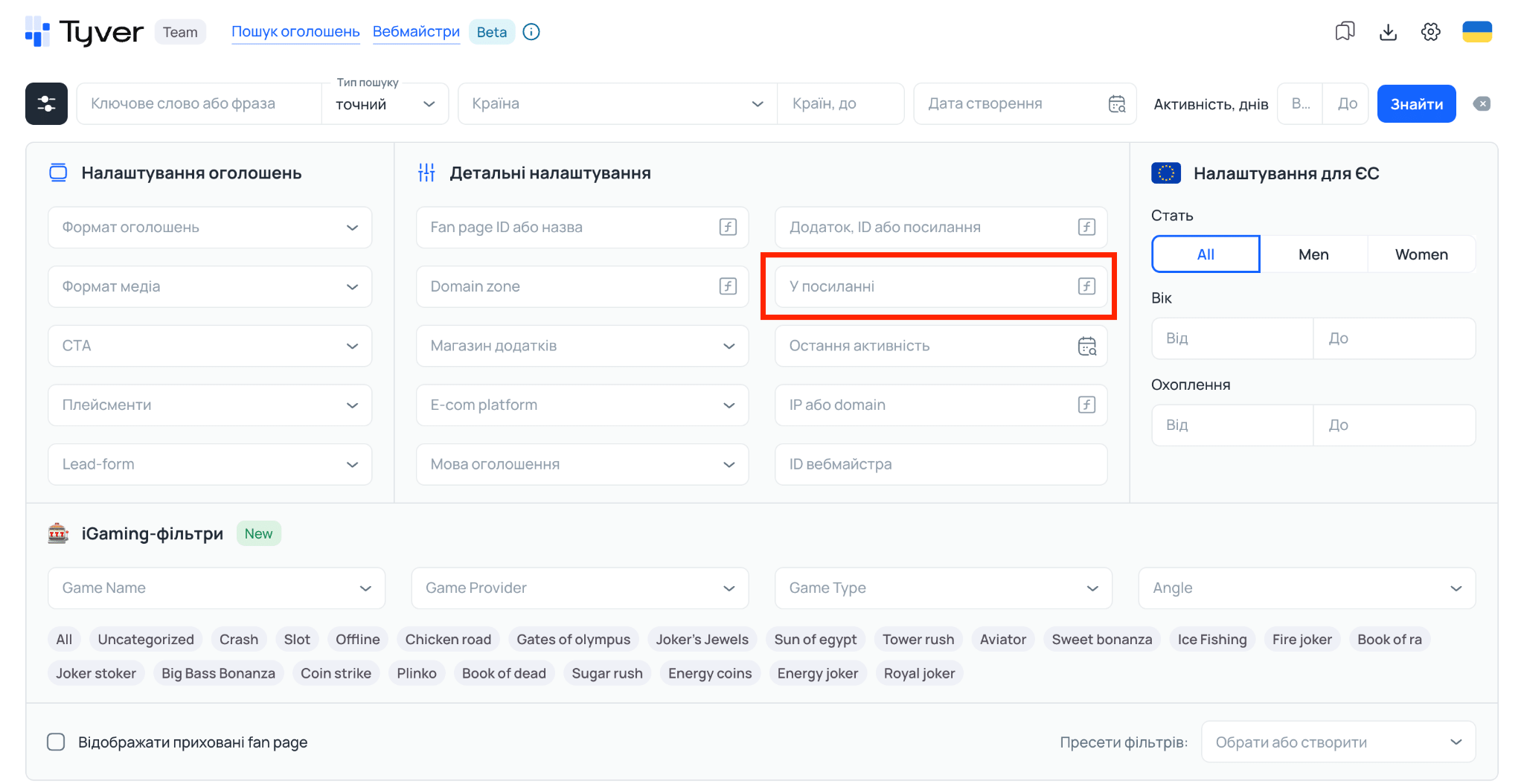The width and height of the screenshot is (1524, 784).
Task: Open the bookmarks icon in header
Action: pos(1345,31)
